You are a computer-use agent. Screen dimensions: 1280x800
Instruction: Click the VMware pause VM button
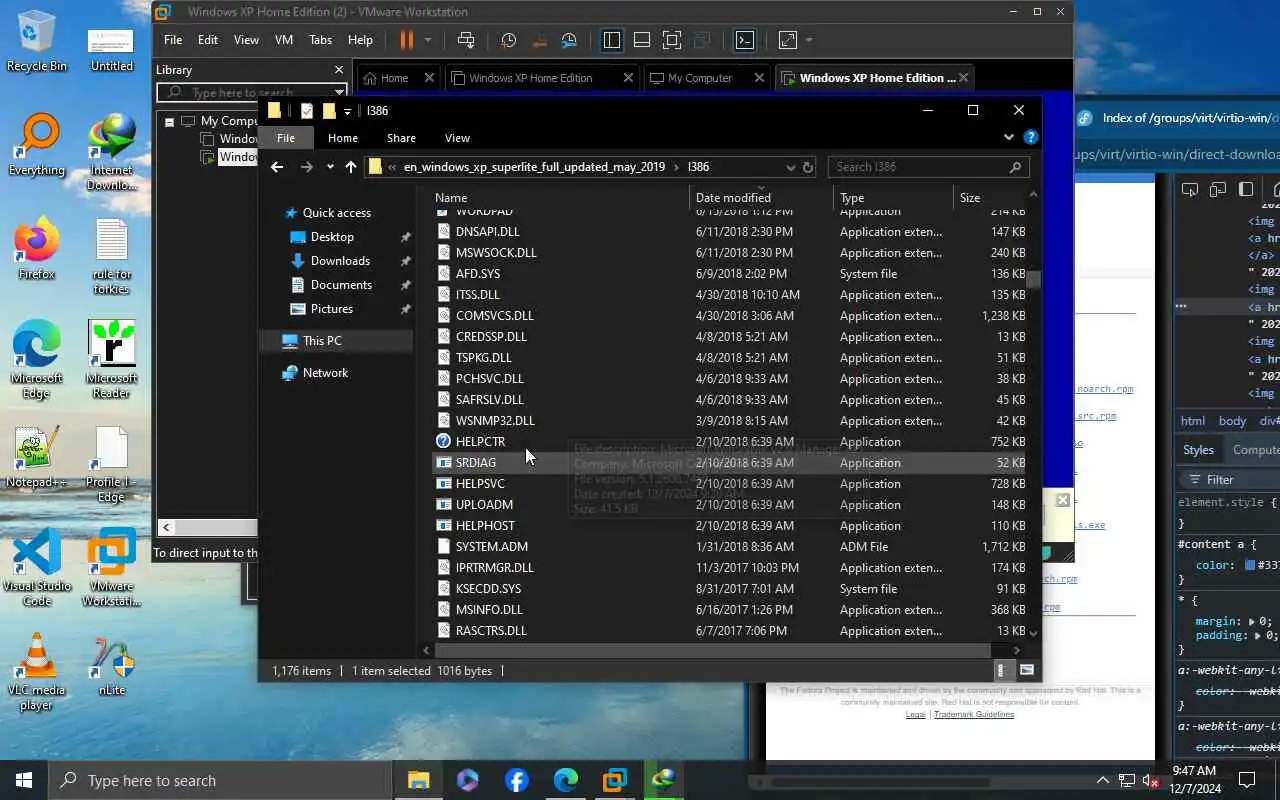click(407, 40)
